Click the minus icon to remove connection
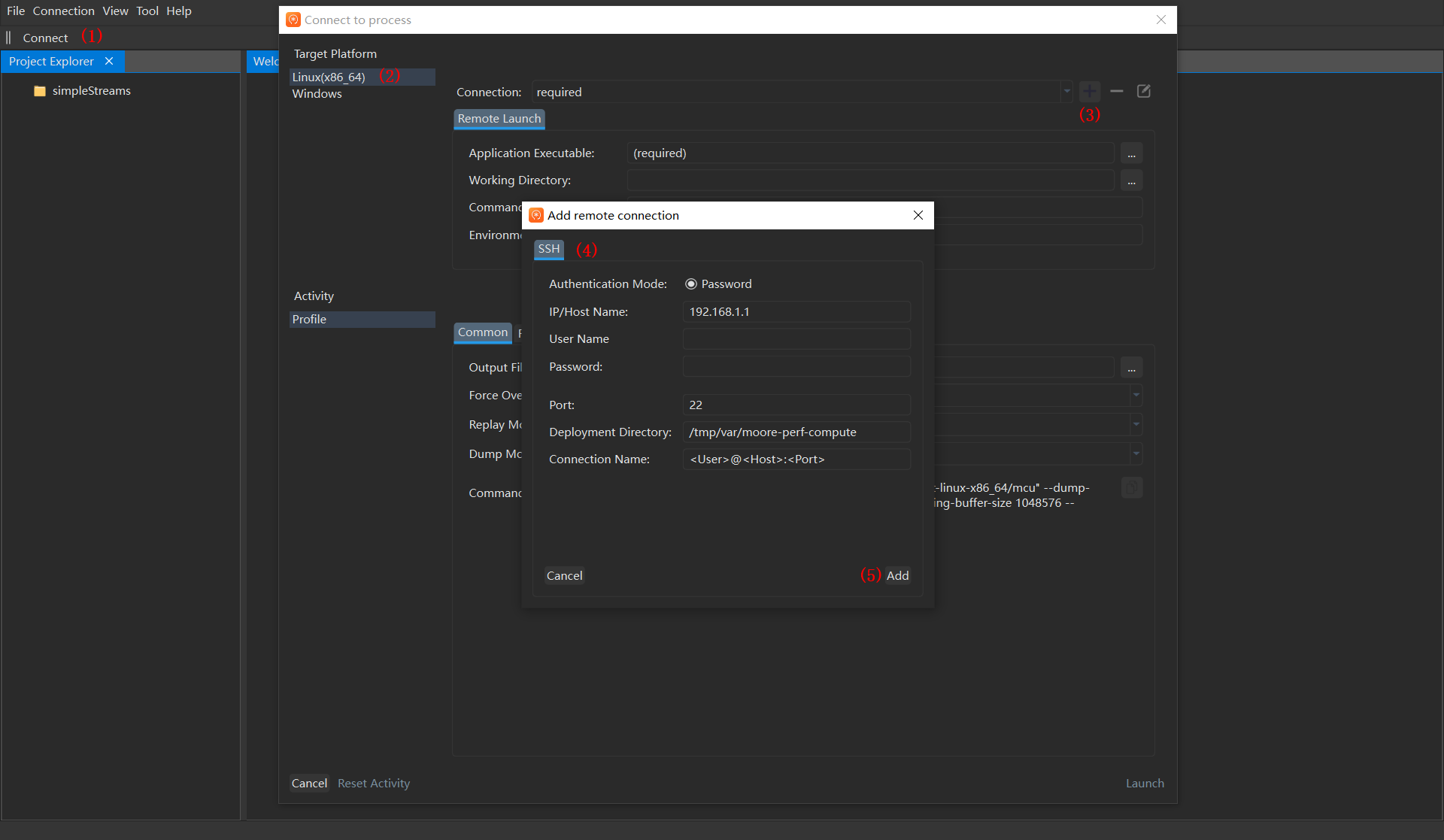The width and height of the screenshot is (1444, 840). 1116,92
